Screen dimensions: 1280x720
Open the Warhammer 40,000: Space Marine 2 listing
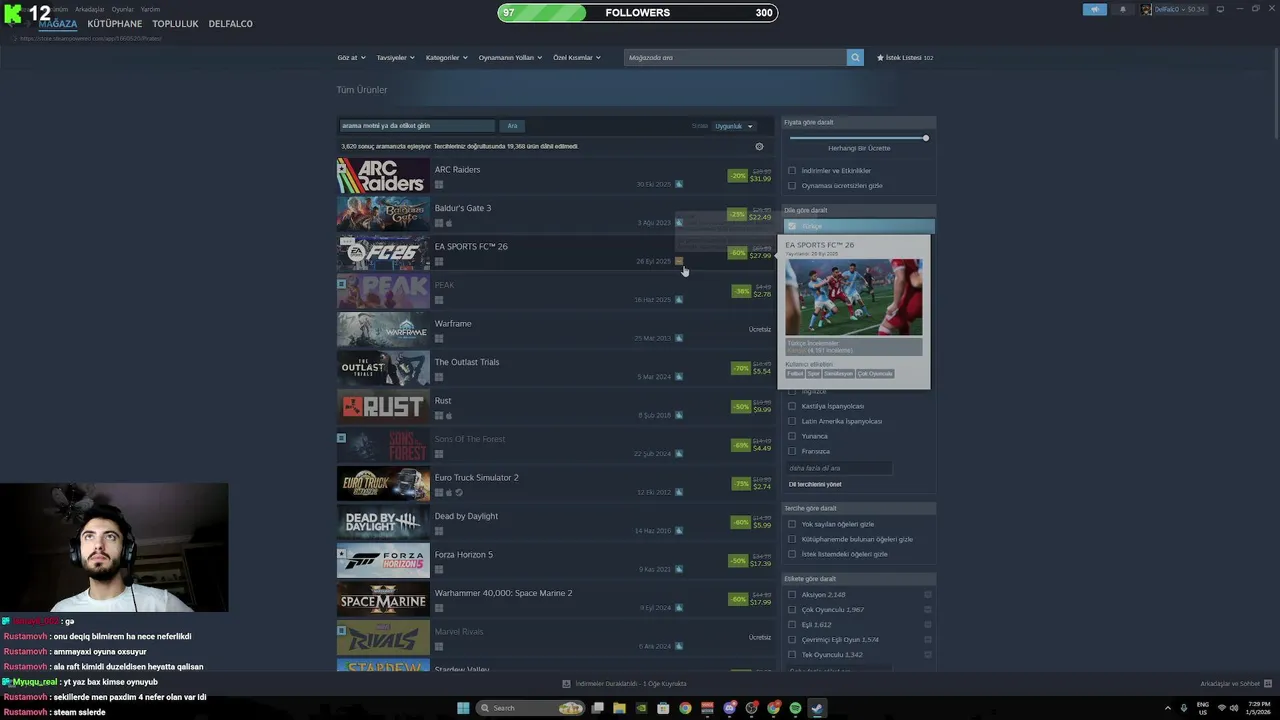[x=556, y=600]
